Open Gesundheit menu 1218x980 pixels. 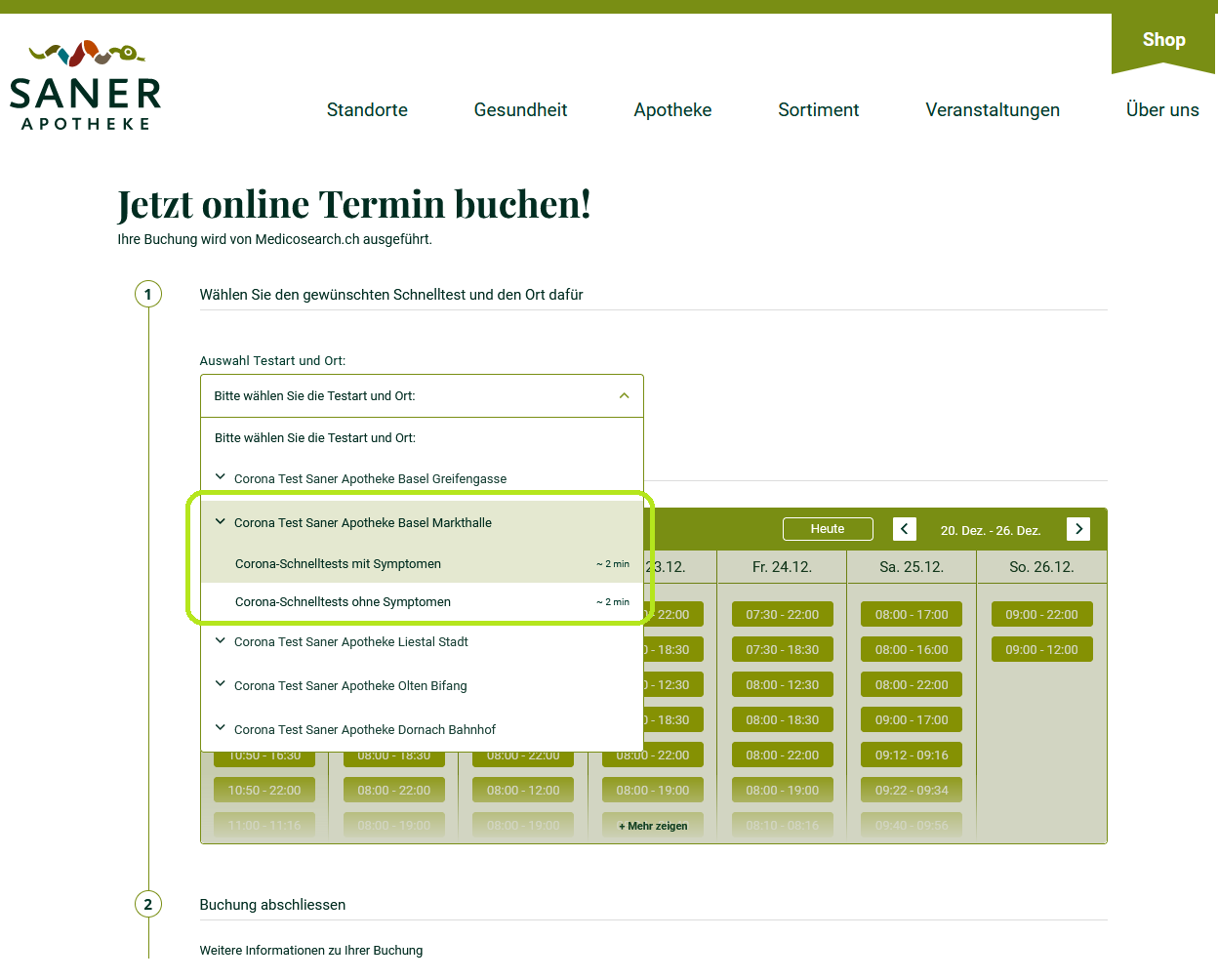[520, 110]
